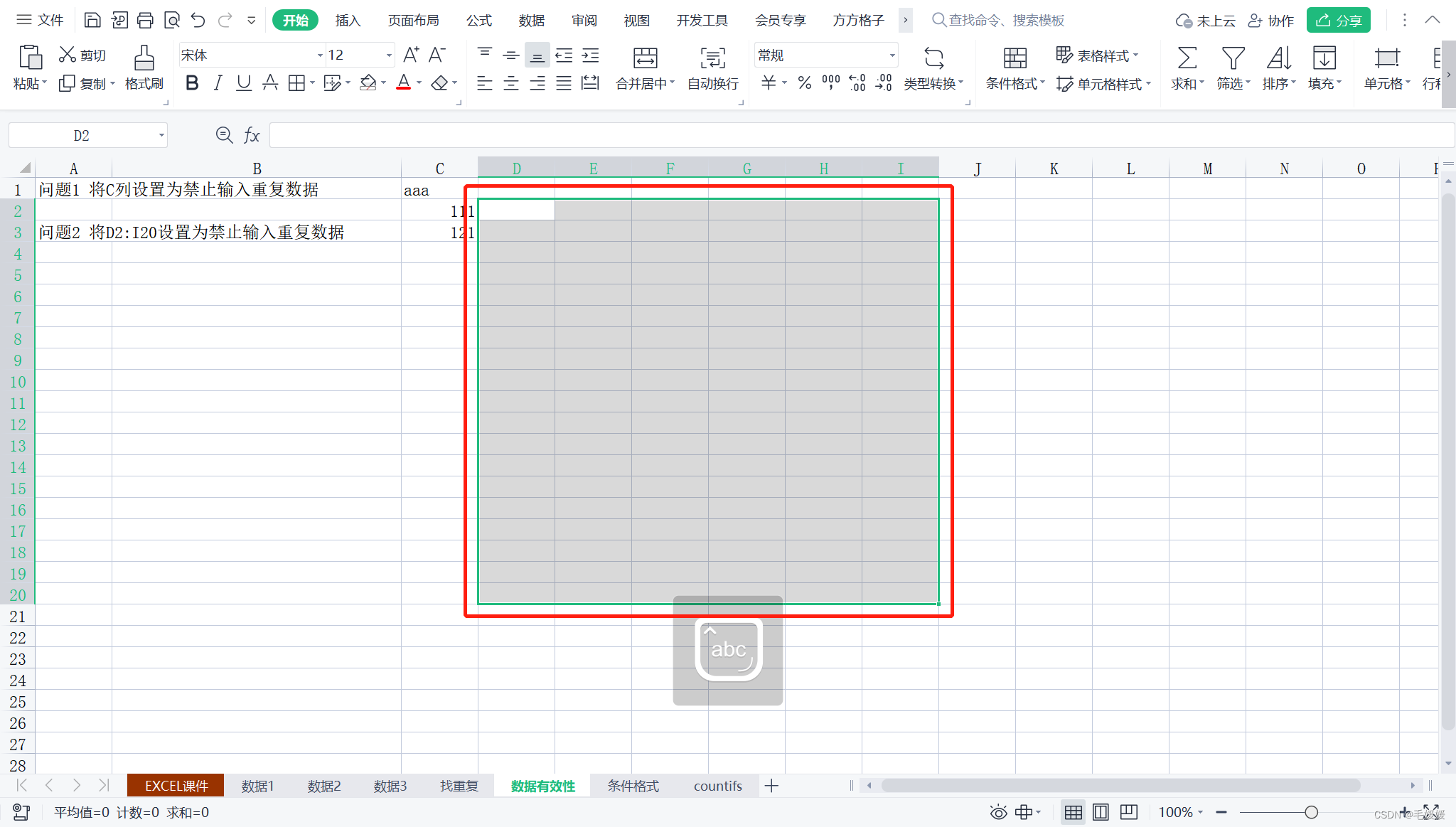Open the 条件格式 sheet tab

633,786
